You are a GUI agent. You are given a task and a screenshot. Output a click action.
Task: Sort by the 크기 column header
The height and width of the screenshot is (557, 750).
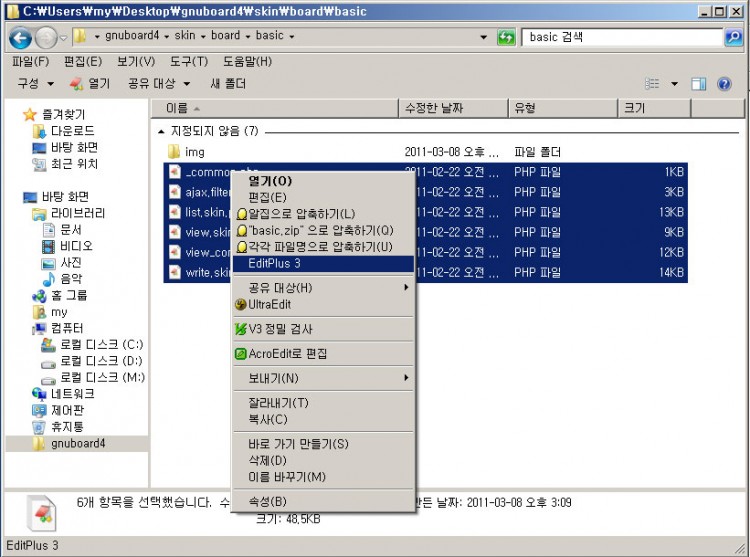[654, 109]
